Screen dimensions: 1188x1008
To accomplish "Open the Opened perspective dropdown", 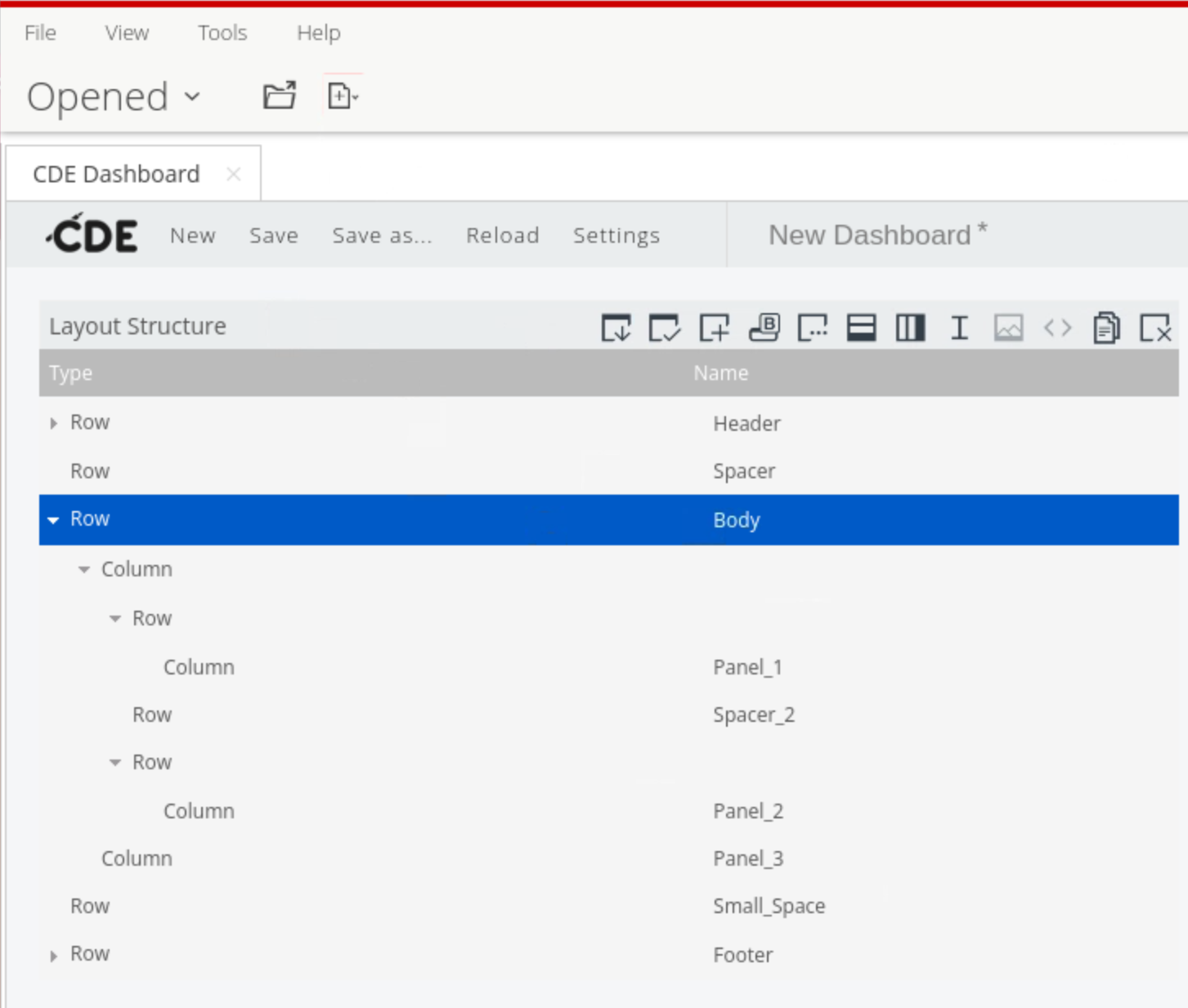I will (113, 96).
